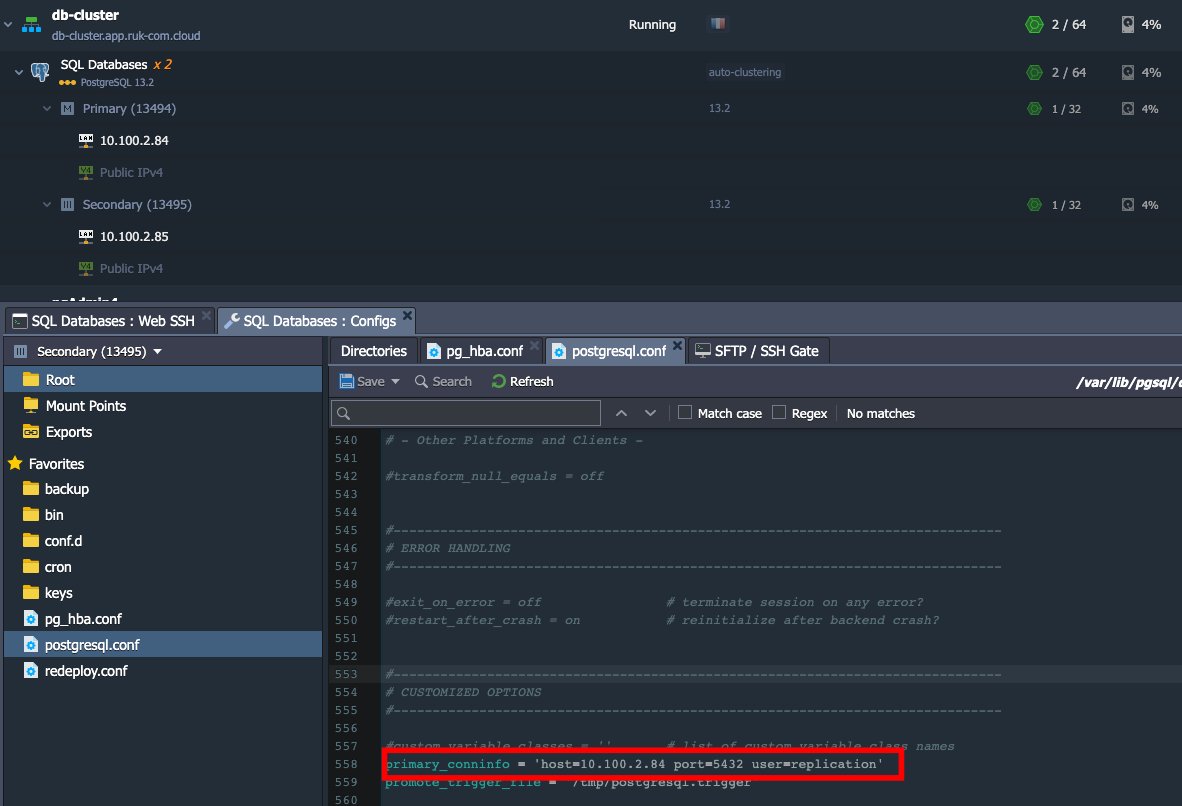1182x806 pixels.
Task: Click the pg_hba.conf file icon in Favorites
Action: [31, 619]
